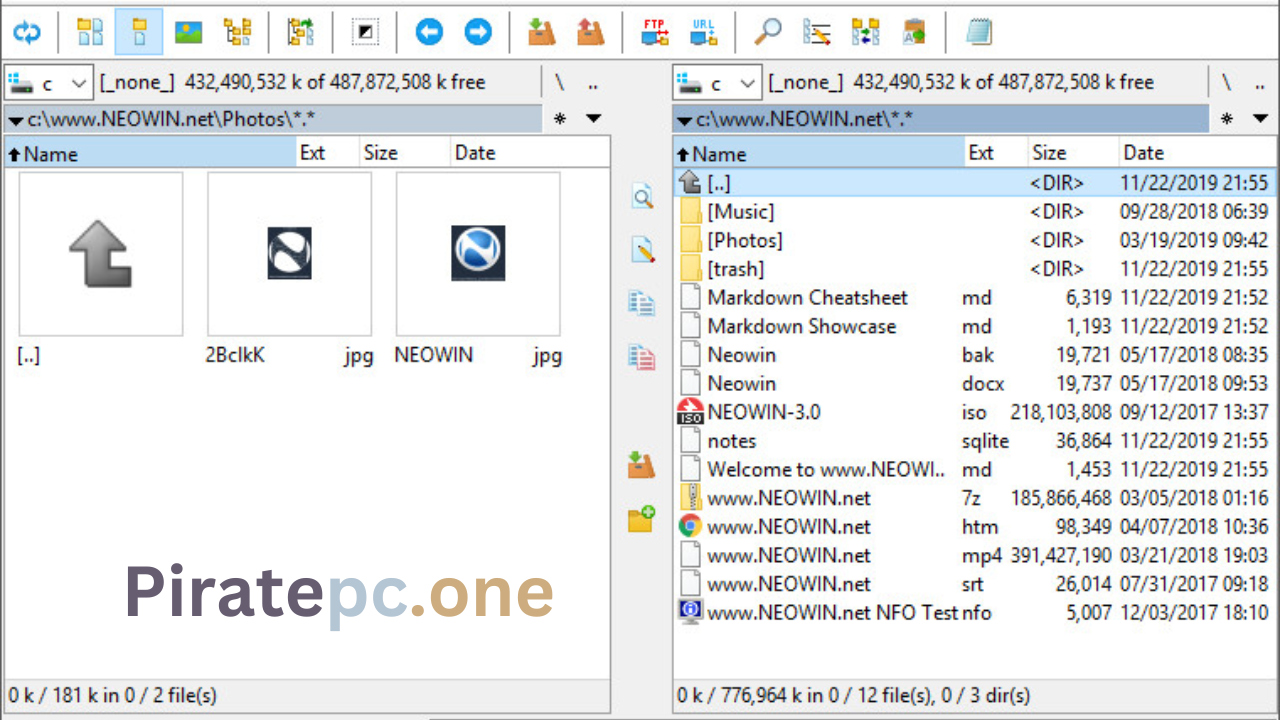The image size is (1280, 720).
Task: Open the right panel path dropdown triangle
Action: coord(684,121)
